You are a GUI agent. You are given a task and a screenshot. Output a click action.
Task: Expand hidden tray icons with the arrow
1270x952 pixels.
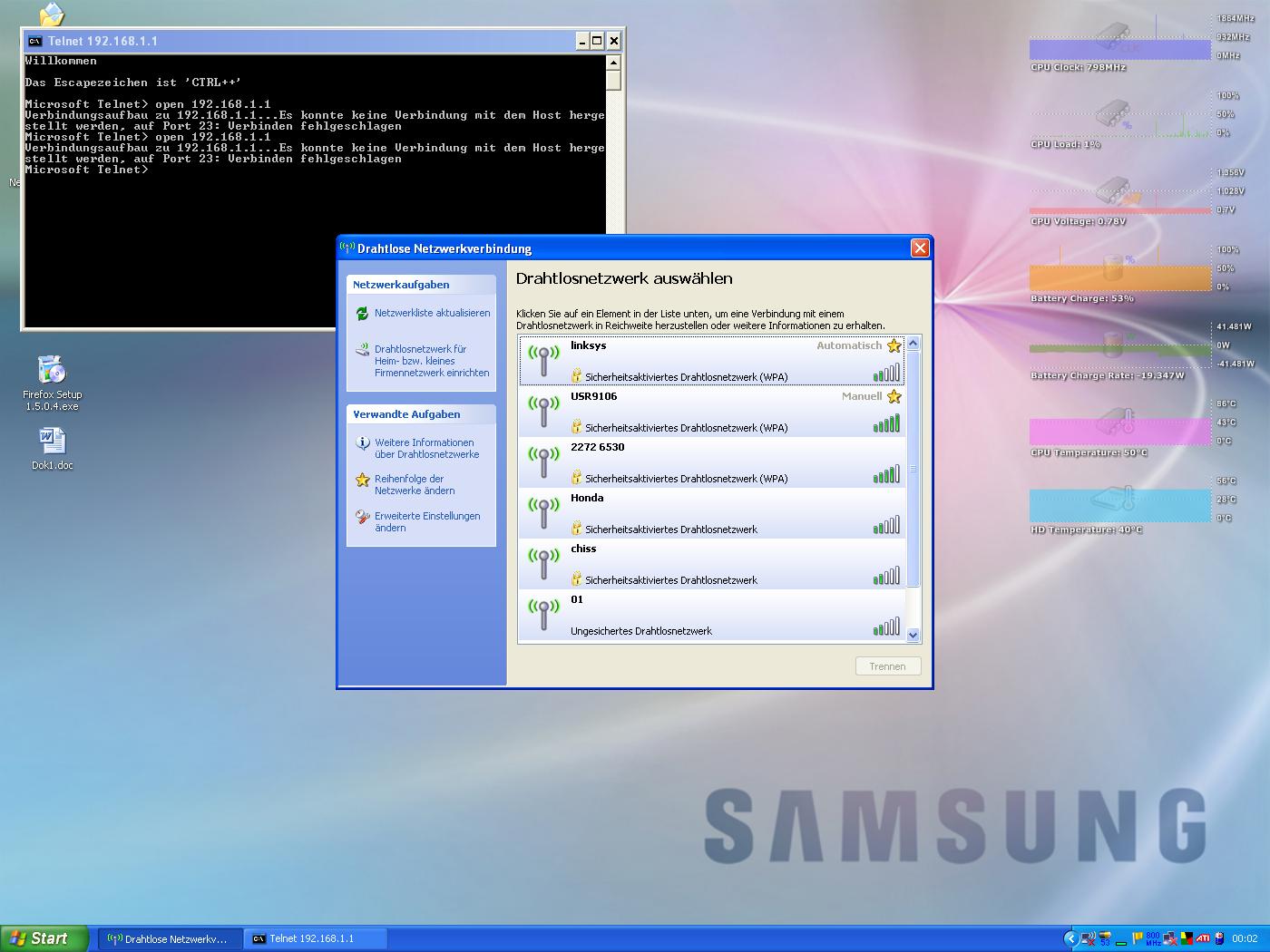click(x=1070, y=938)
